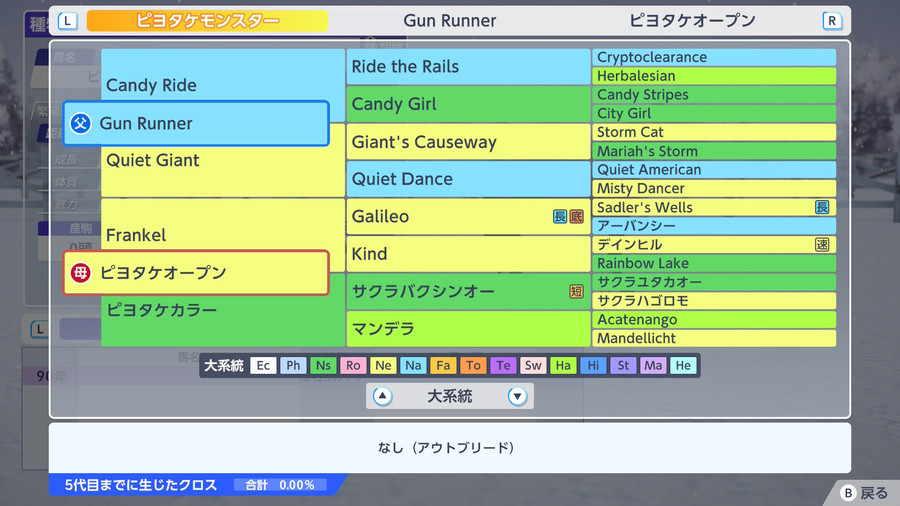Click Quiet American in fourth generation
Screen dimensions: 900x506
(714, 170)
